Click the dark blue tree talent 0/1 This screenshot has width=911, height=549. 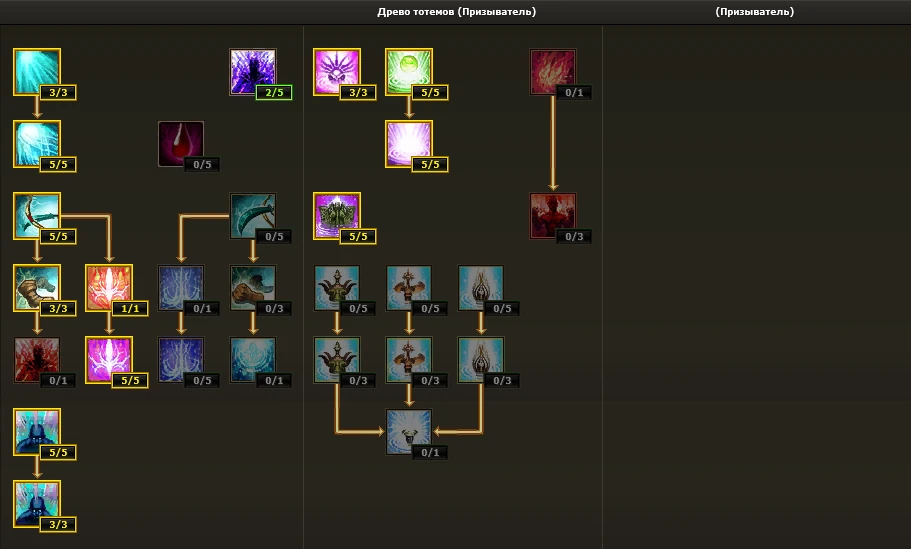pyautogui.click(x=181, y=288)
